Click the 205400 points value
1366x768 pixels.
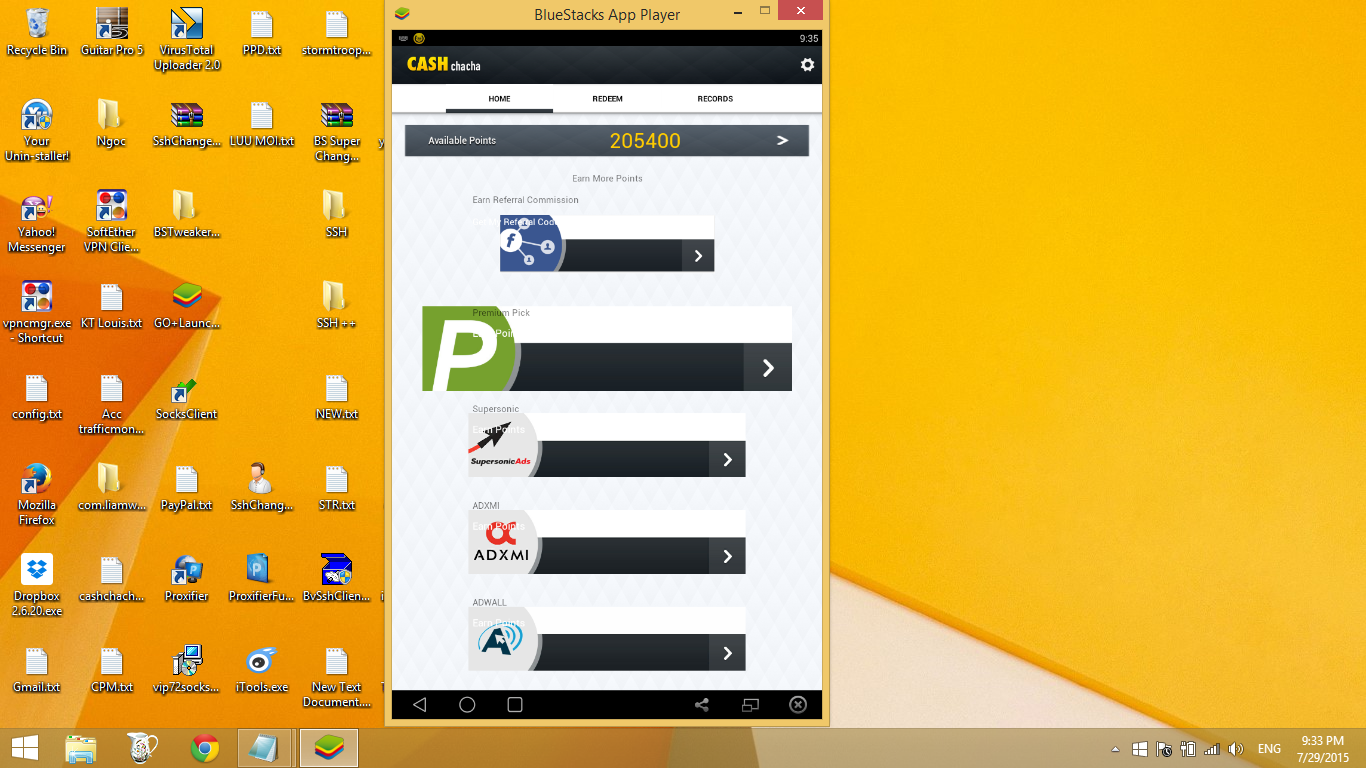pos(645,141)
